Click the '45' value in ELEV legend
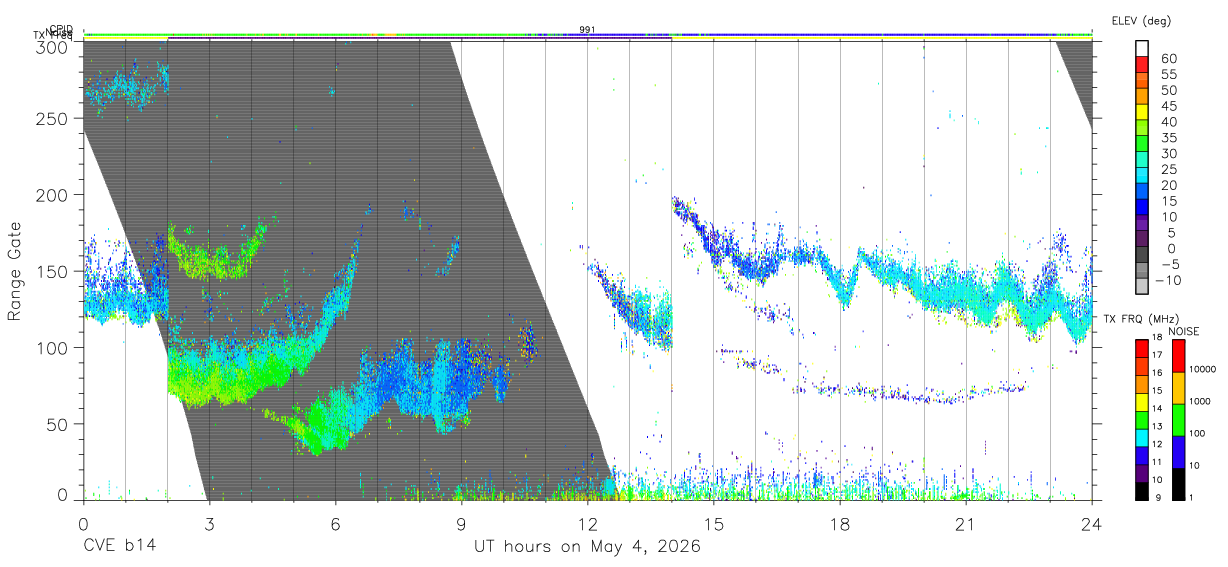This screenshot has height=567, width=1228. pos(1167,106)
